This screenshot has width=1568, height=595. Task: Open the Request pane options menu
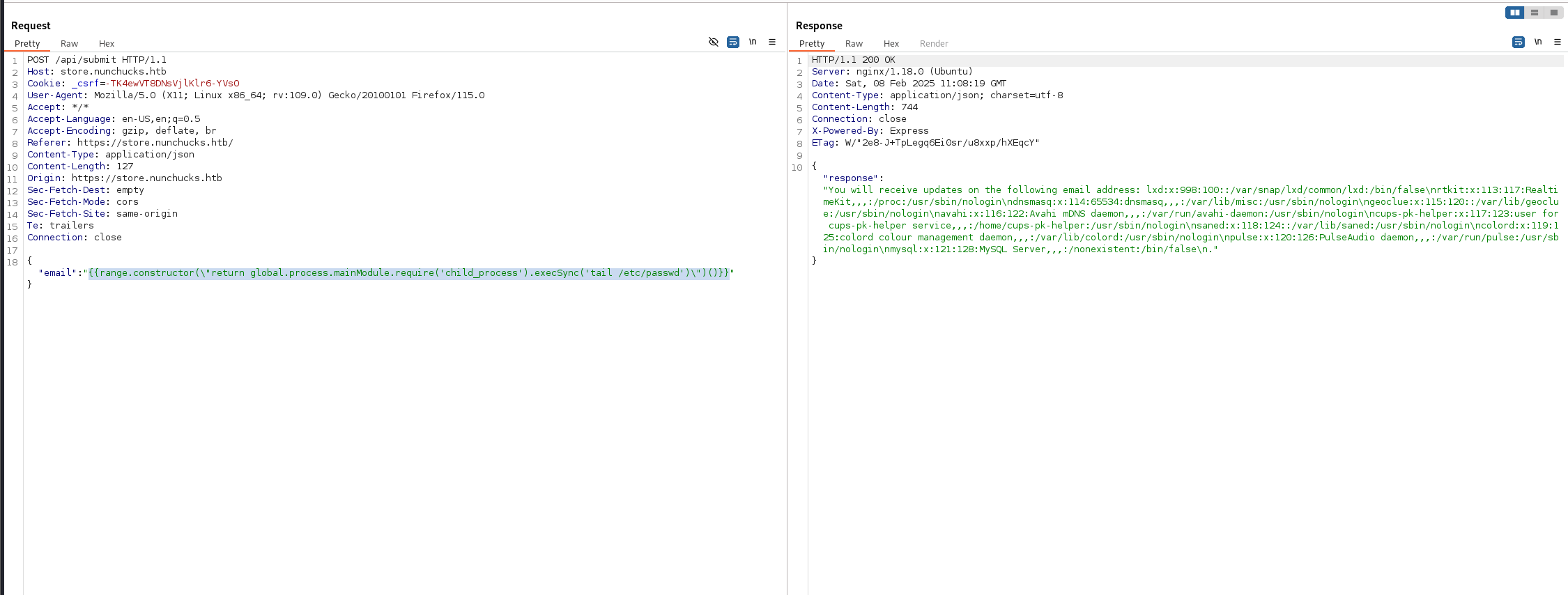pyautogui.click(x=772, y=42)
